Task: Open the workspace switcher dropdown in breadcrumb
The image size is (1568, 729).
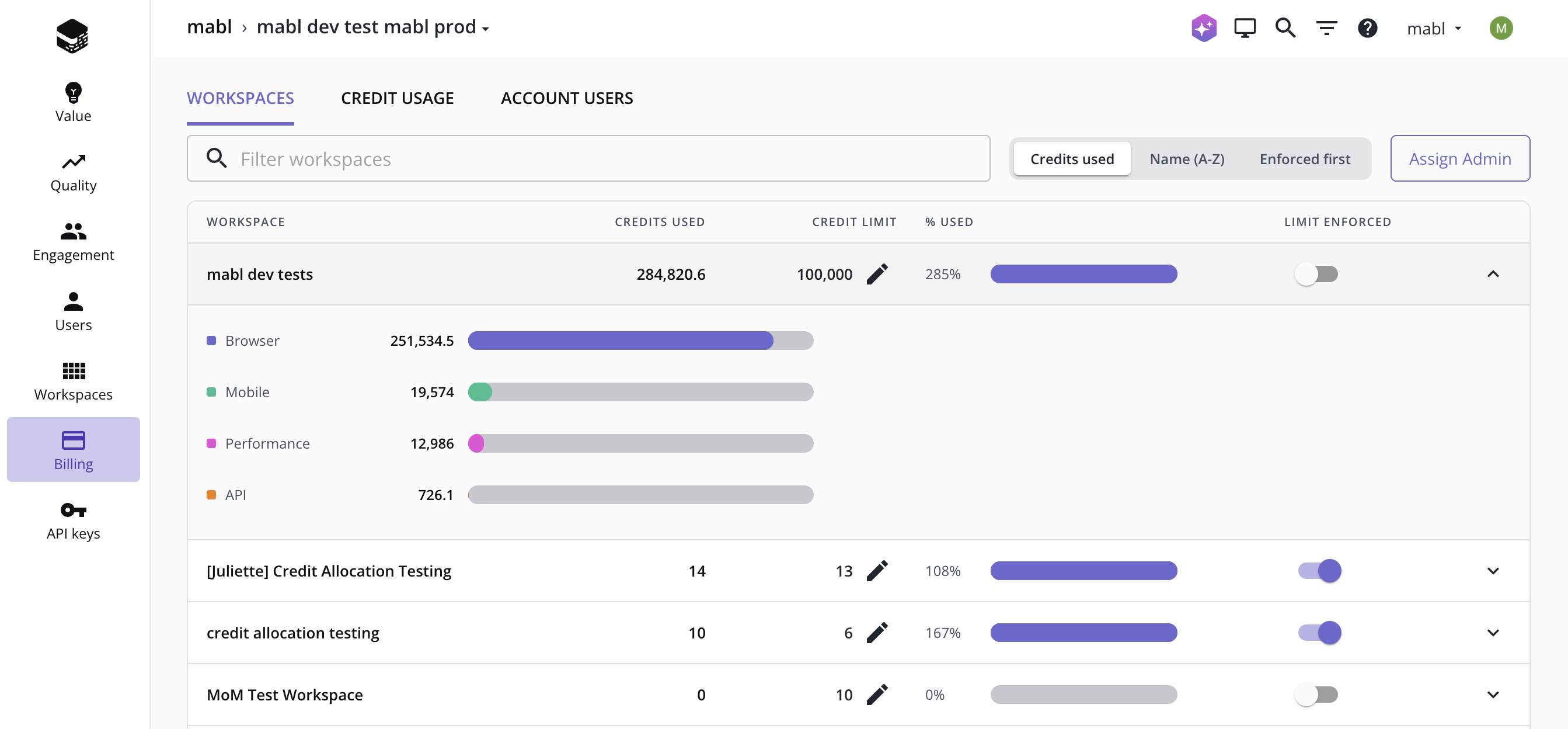Action: [373, 27]
